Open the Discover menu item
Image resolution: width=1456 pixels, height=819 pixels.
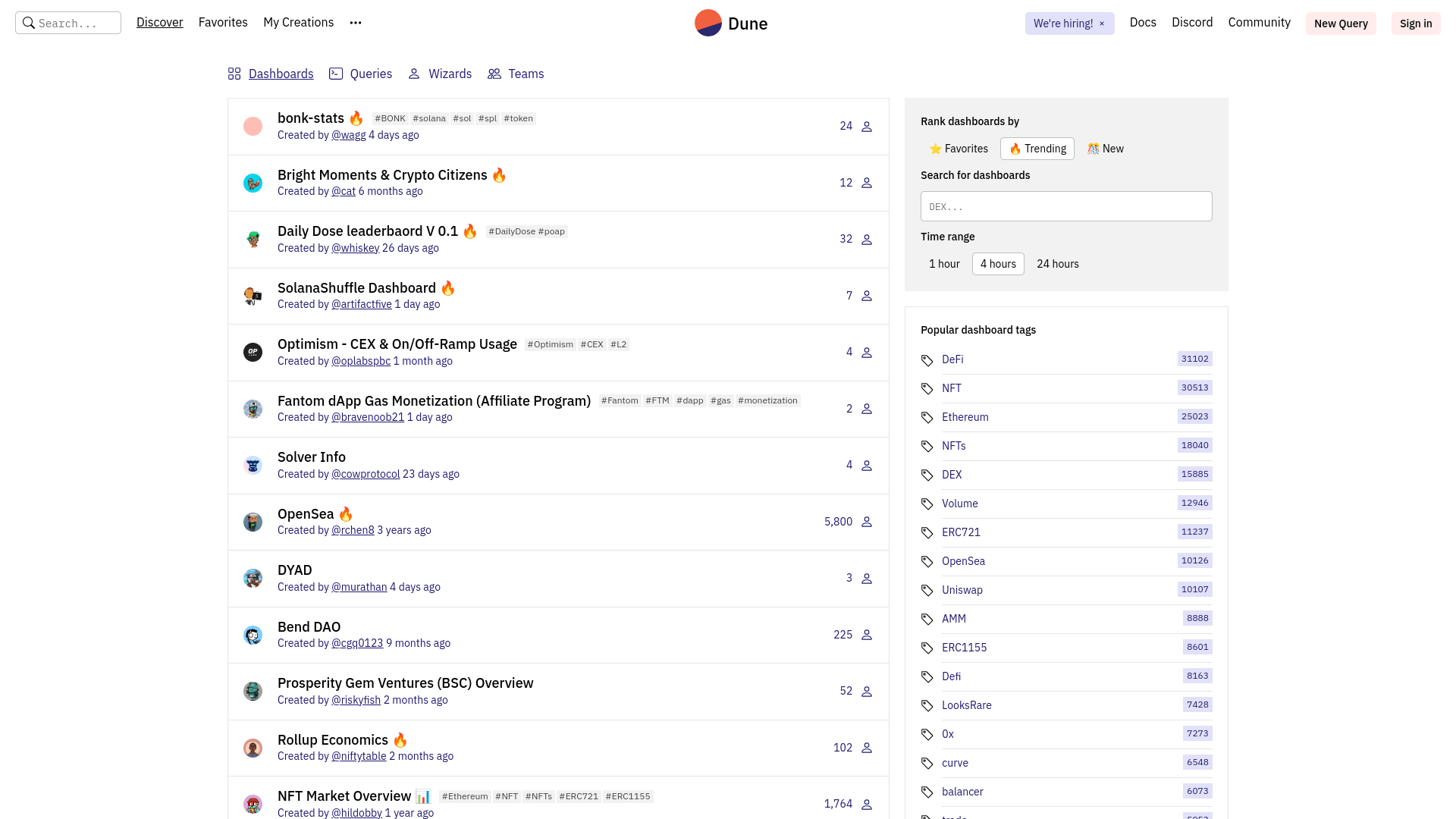point(160,23)
